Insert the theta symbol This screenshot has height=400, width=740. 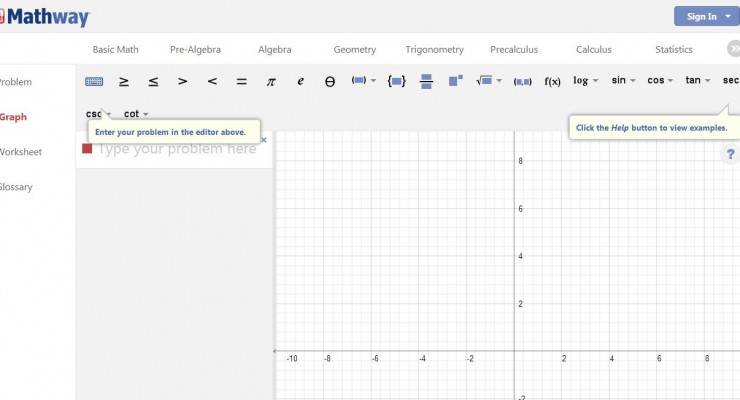click(330, 81)
